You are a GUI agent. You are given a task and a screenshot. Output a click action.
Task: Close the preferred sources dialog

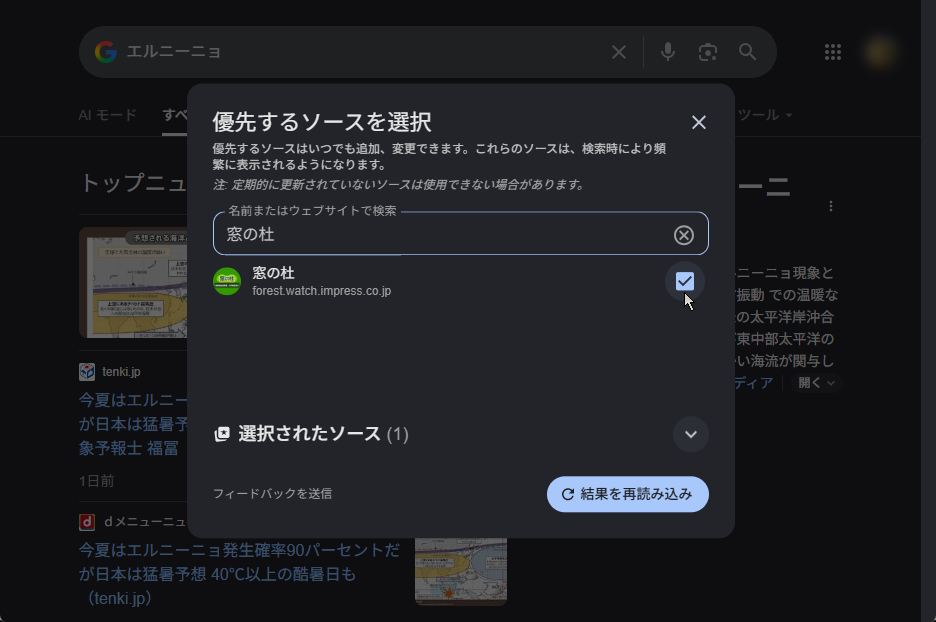point(698,122)
